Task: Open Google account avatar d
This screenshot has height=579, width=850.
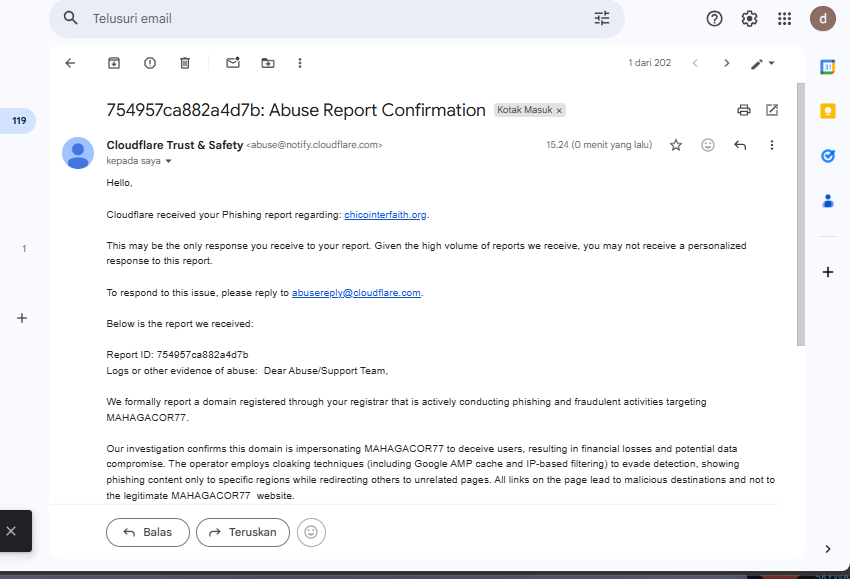Action: click(823, 19)
